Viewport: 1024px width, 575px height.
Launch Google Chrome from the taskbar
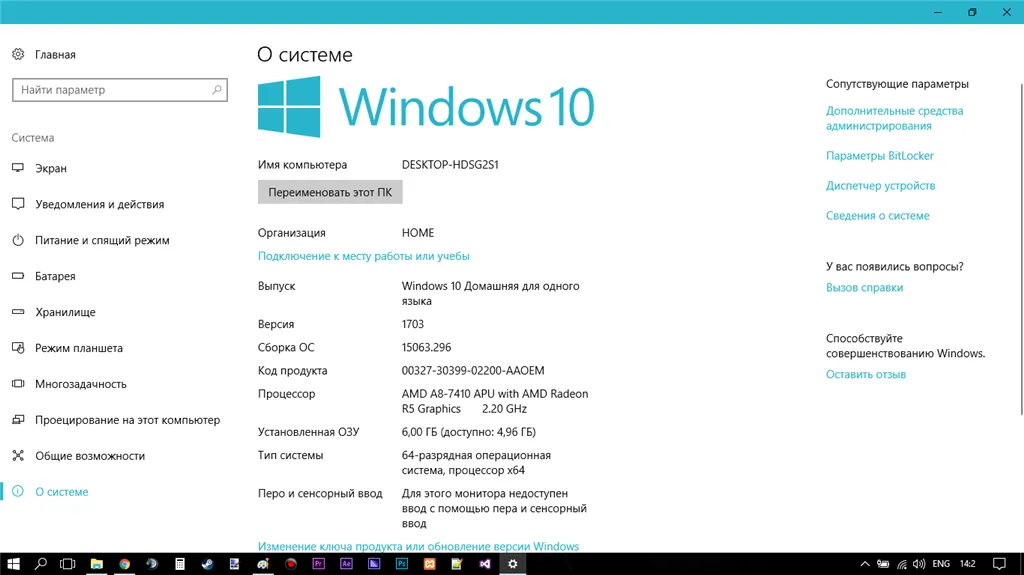tap(124, 564)
